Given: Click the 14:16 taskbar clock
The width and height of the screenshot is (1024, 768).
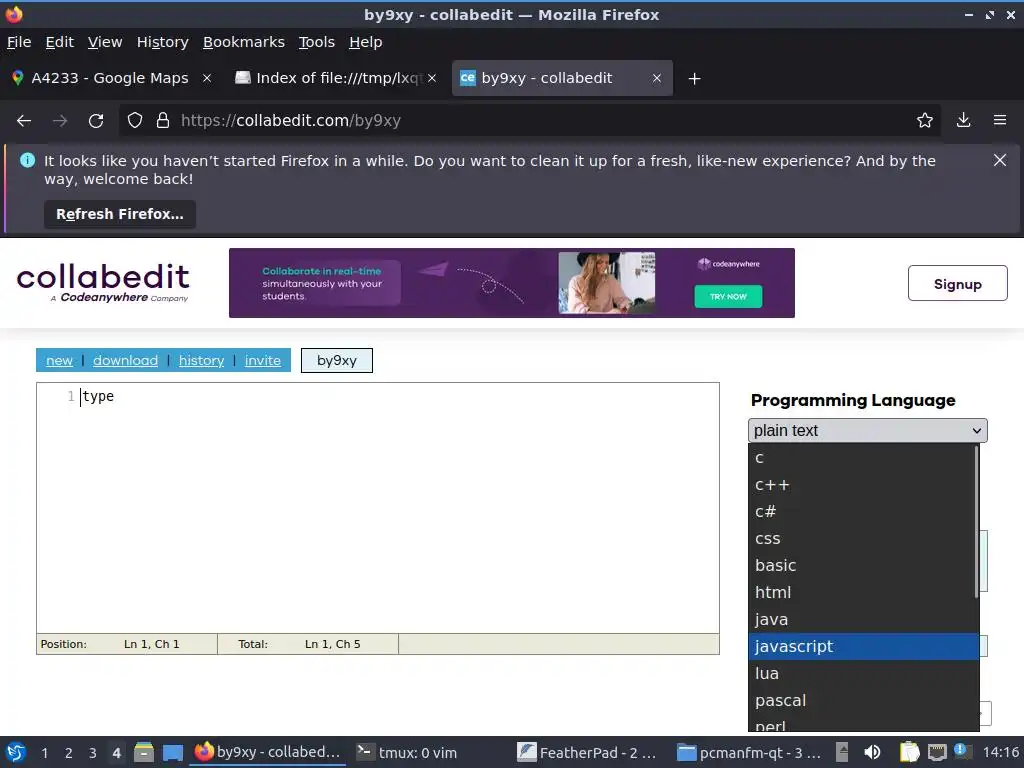Looking at the screenshot, I should [x=1000, y=753].
